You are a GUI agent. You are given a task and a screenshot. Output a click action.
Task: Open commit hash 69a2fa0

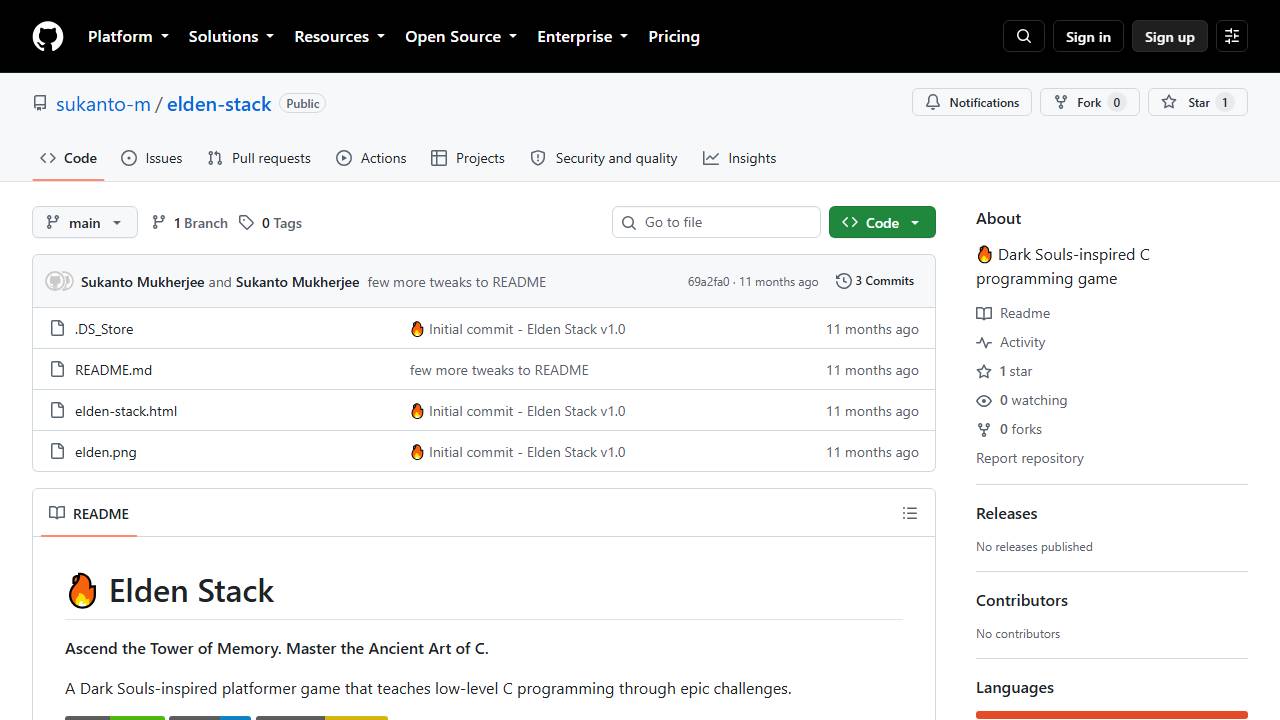click(x=708, y=282)
